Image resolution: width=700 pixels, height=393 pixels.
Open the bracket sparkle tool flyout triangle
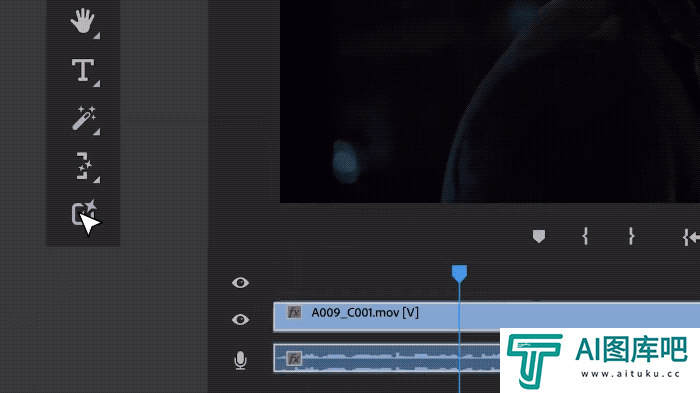[96, 180]
